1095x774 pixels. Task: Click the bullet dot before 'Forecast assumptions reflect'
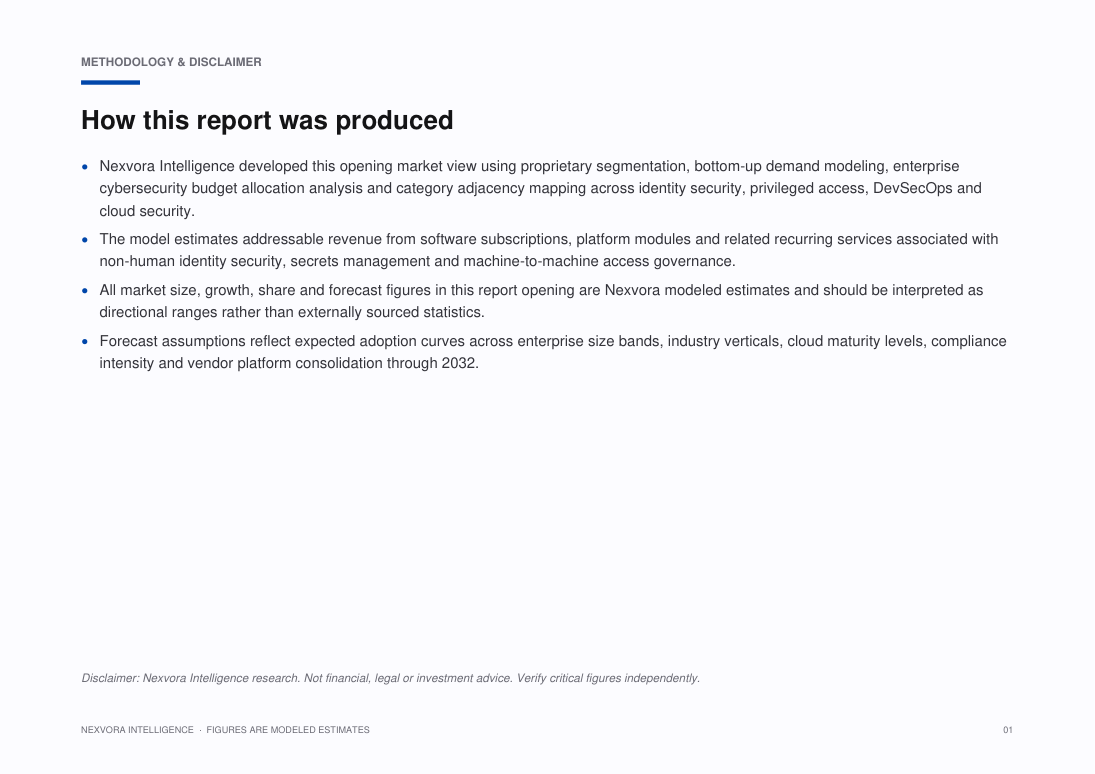85,341
